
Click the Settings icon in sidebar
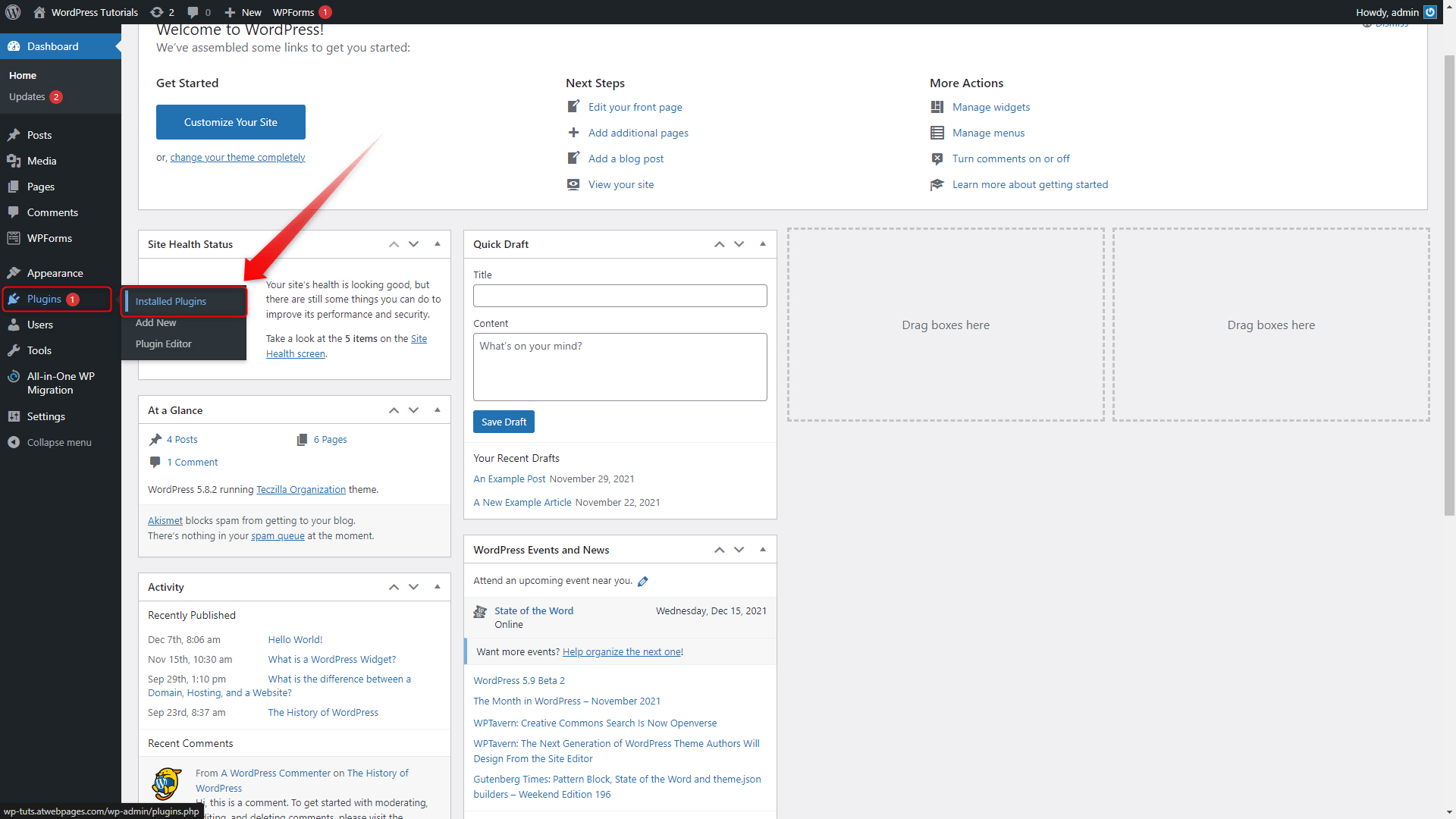click(x=14, y=416)
